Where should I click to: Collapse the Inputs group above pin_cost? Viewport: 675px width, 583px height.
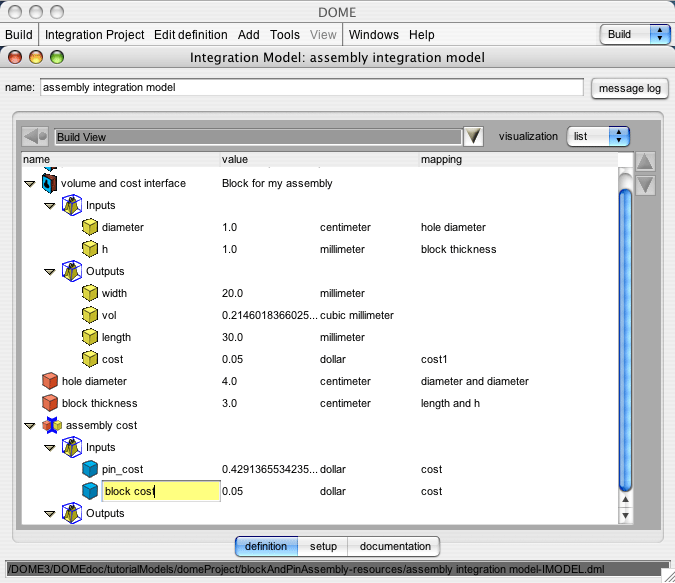(50, 448)
